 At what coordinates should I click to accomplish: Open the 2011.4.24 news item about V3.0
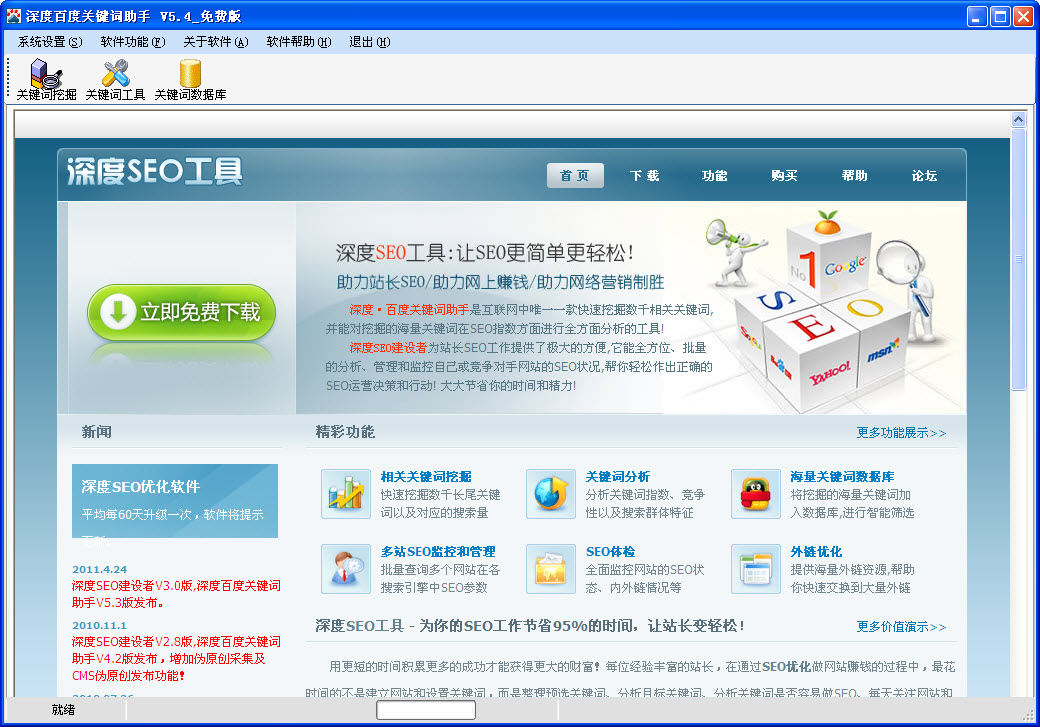[x=176, y=594]
